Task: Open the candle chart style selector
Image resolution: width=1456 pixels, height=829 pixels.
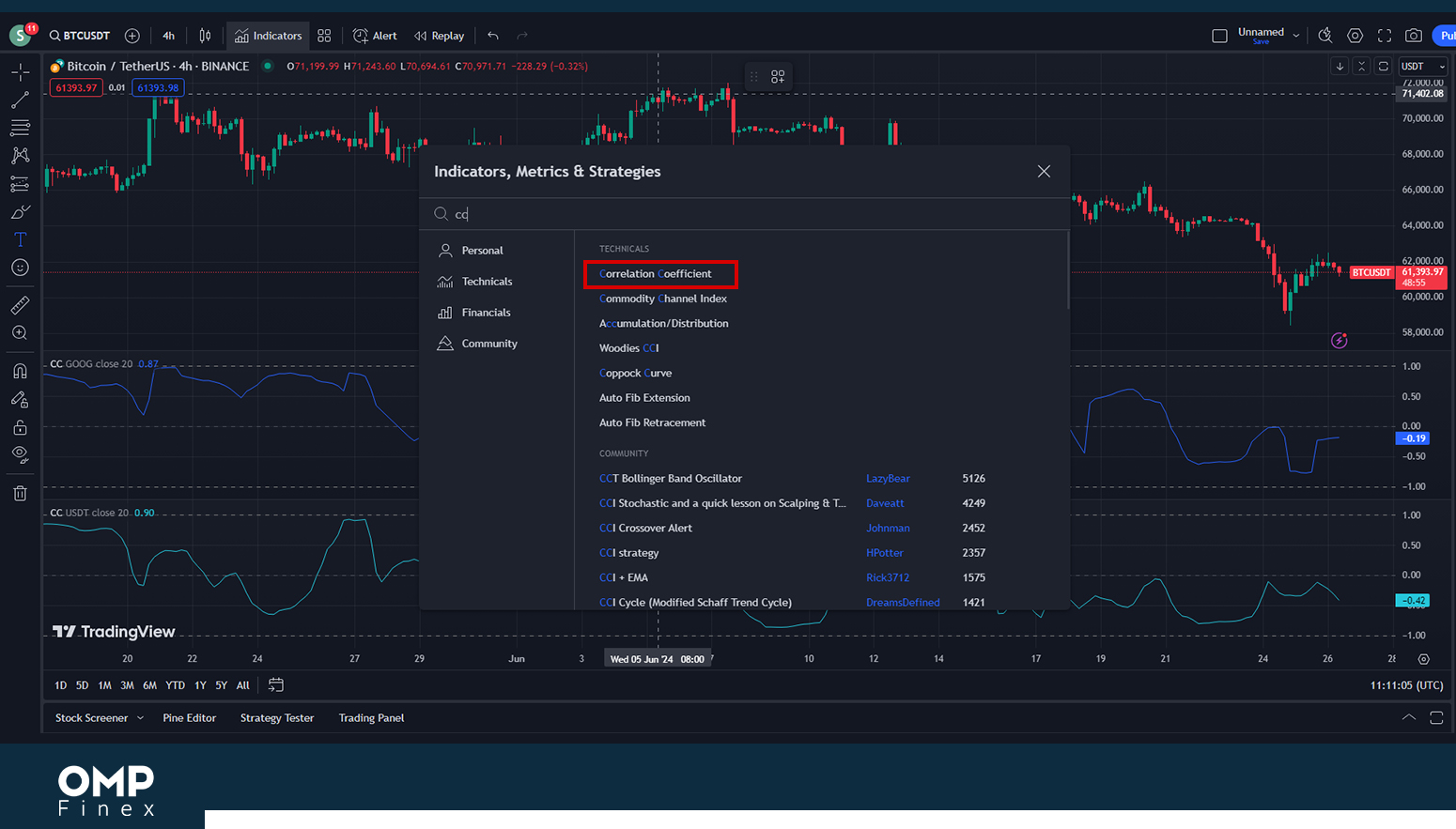Action: point(205,36)
